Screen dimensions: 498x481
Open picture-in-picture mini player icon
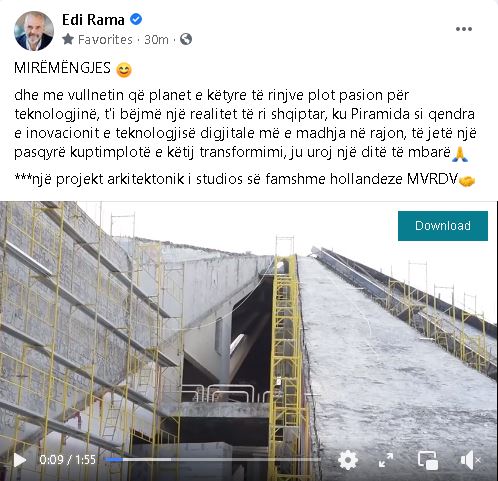428,460
